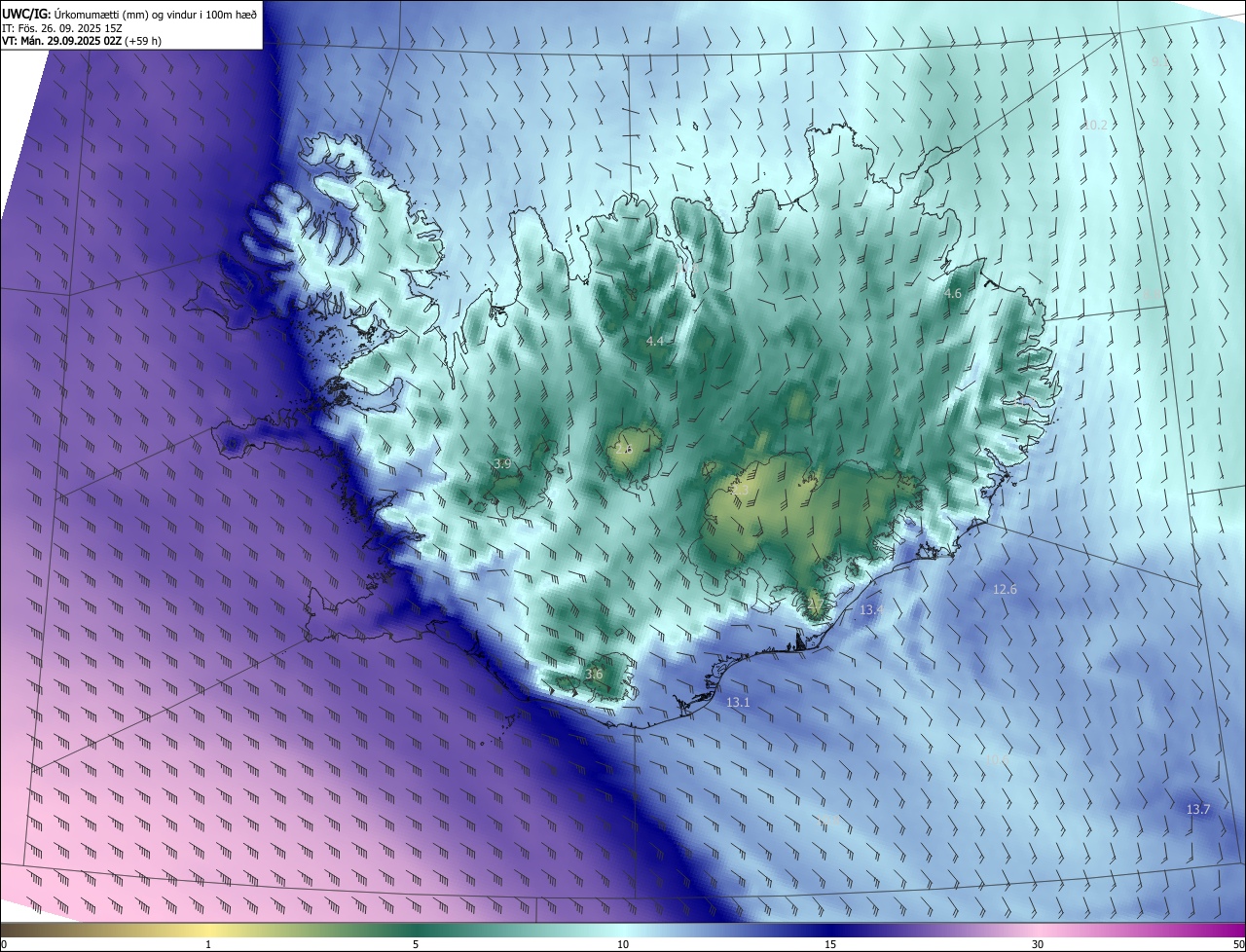
Task: Click the color scale tick label 15
Action: coord(830,944)
